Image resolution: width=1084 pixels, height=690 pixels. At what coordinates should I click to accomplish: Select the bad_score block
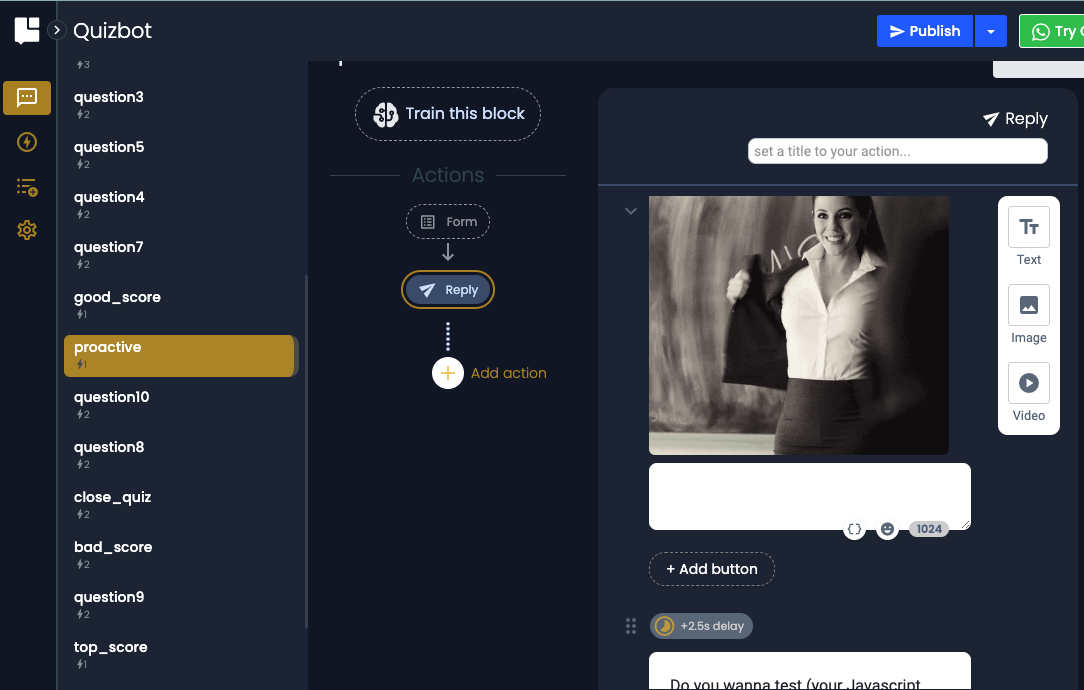[180, 554]
